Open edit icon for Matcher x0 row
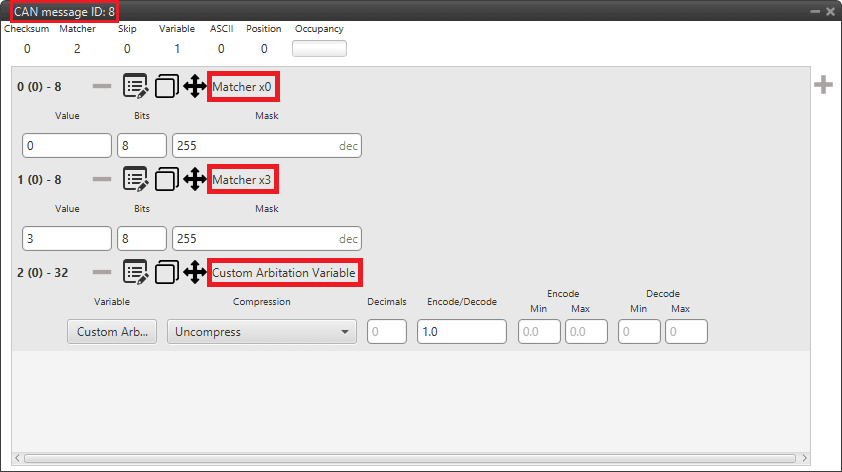The height and width of the screenshot is (472, 842). 136,87
